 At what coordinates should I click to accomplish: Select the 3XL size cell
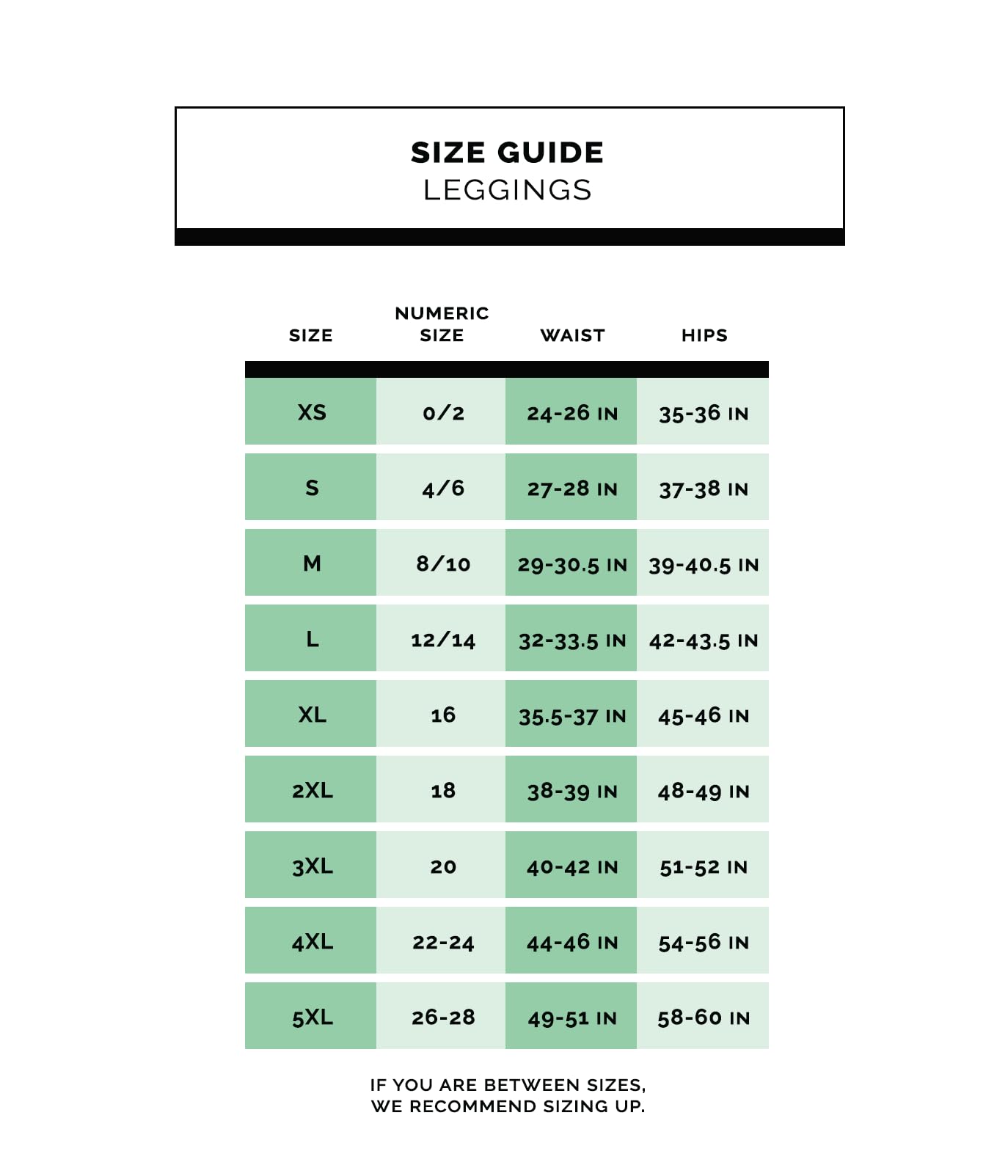(311, 866)
